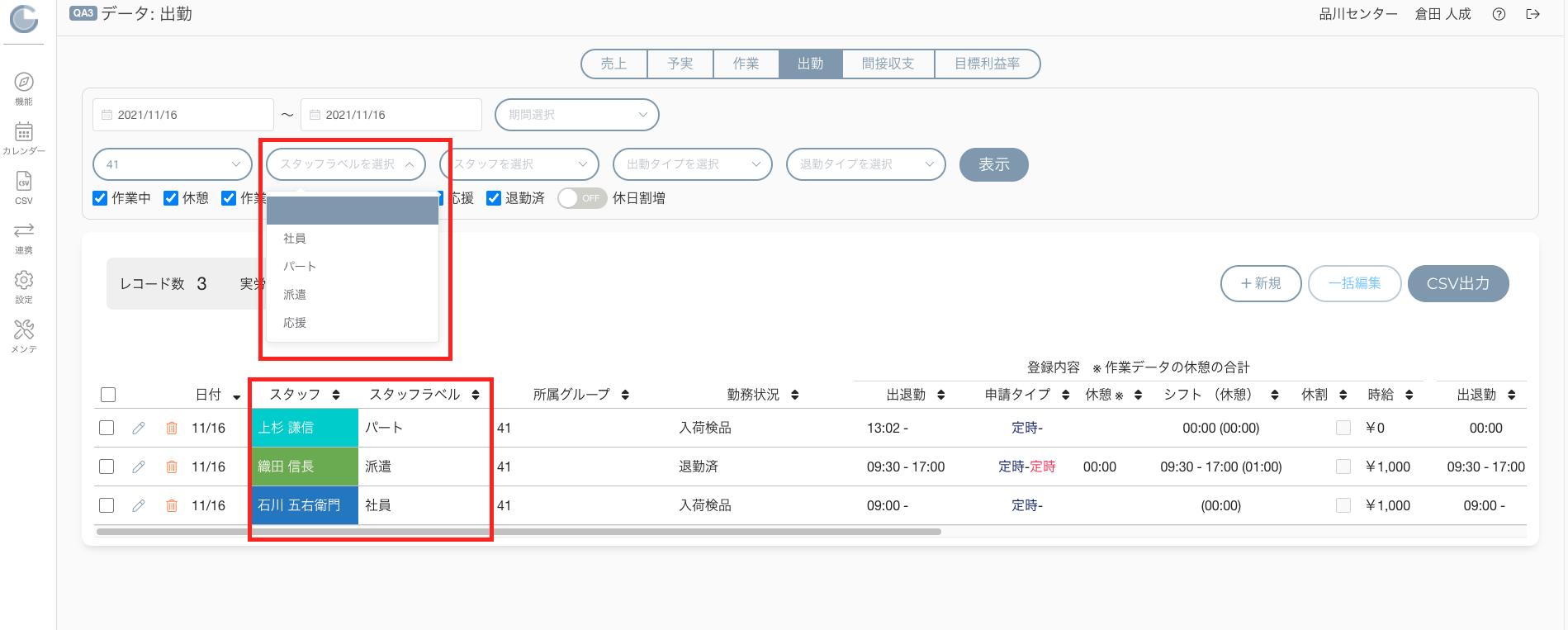Switch to the 出勤 tab
The image size is (1568, 630).
(x=811, y=64)
